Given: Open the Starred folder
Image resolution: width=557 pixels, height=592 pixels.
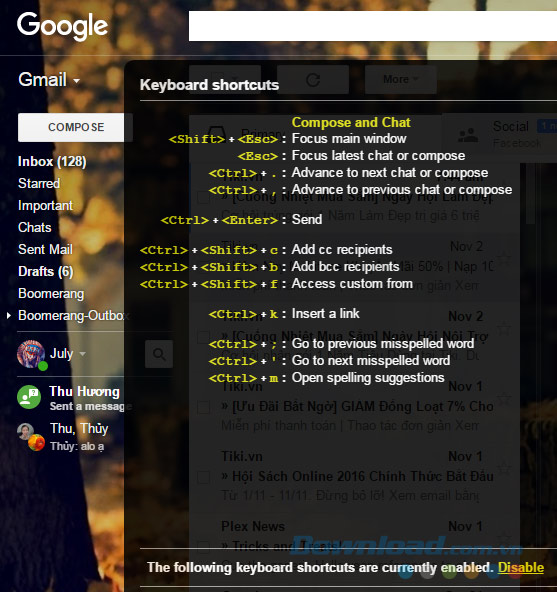Looking at the screenshot, I should 39,183.
